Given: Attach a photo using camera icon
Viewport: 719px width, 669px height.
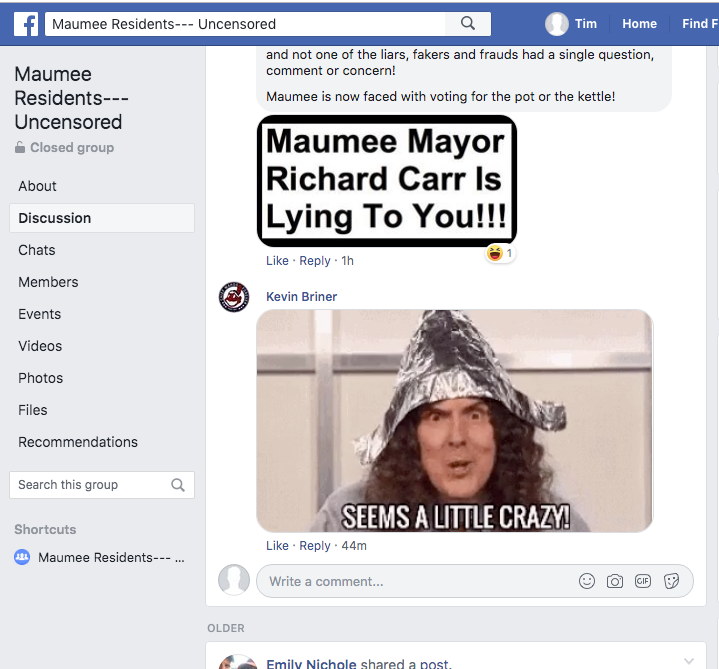Looking at the screenshot, I should 615,581.
